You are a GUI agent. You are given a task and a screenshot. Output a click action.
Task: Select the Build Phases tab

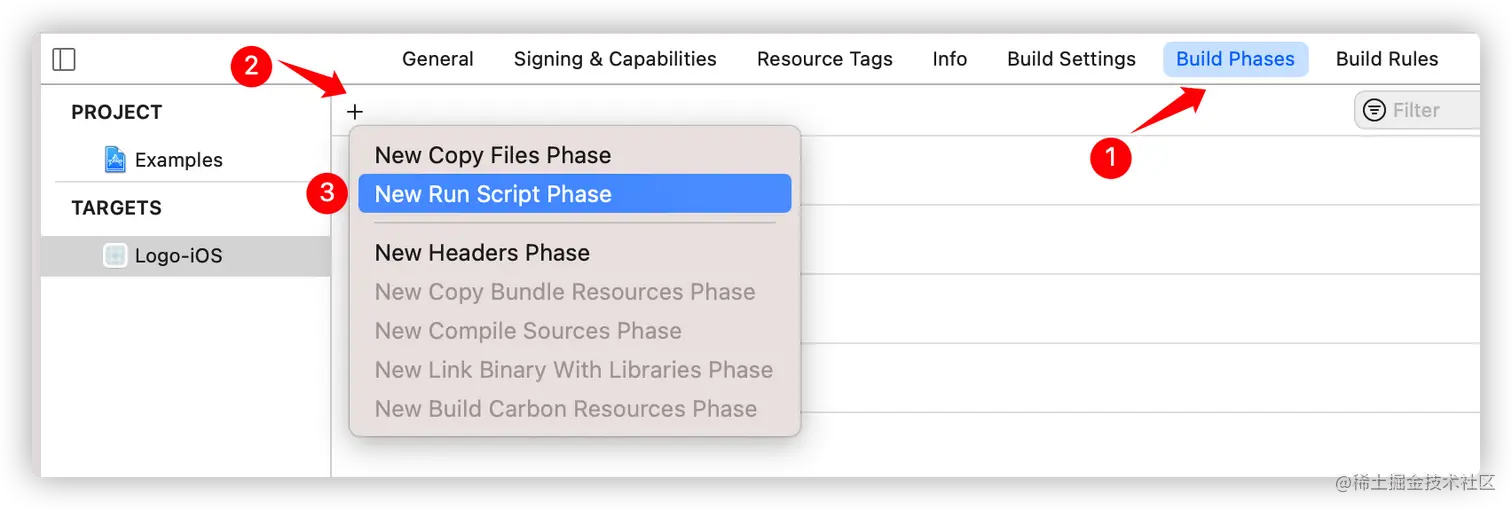pyautogui.click(x=1235, y=59)
